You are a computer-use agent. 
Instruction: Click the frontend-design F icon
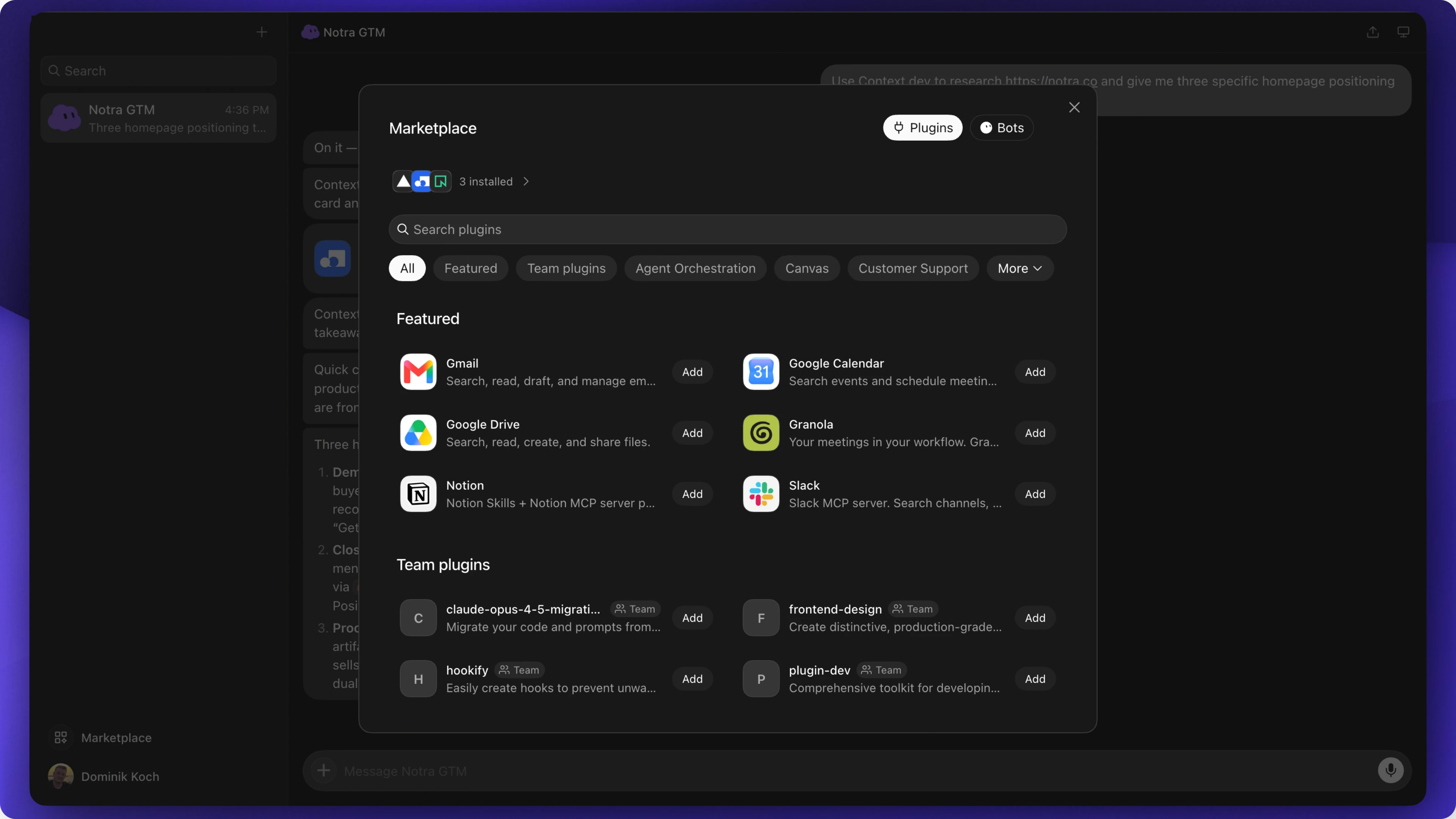click(761, 618)
